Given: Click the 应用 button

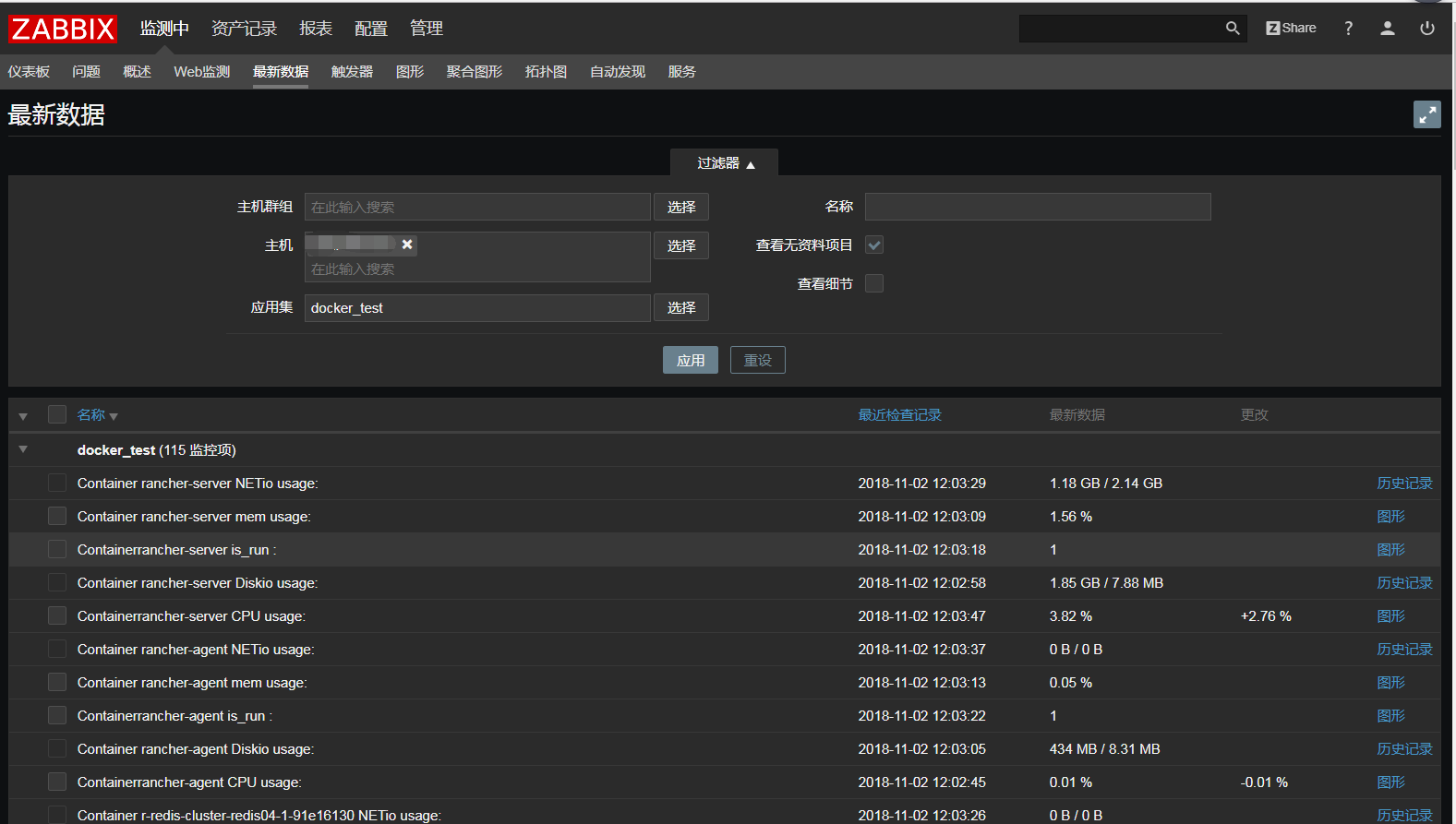Looking at the screenshot, I should tap(691, 360).
